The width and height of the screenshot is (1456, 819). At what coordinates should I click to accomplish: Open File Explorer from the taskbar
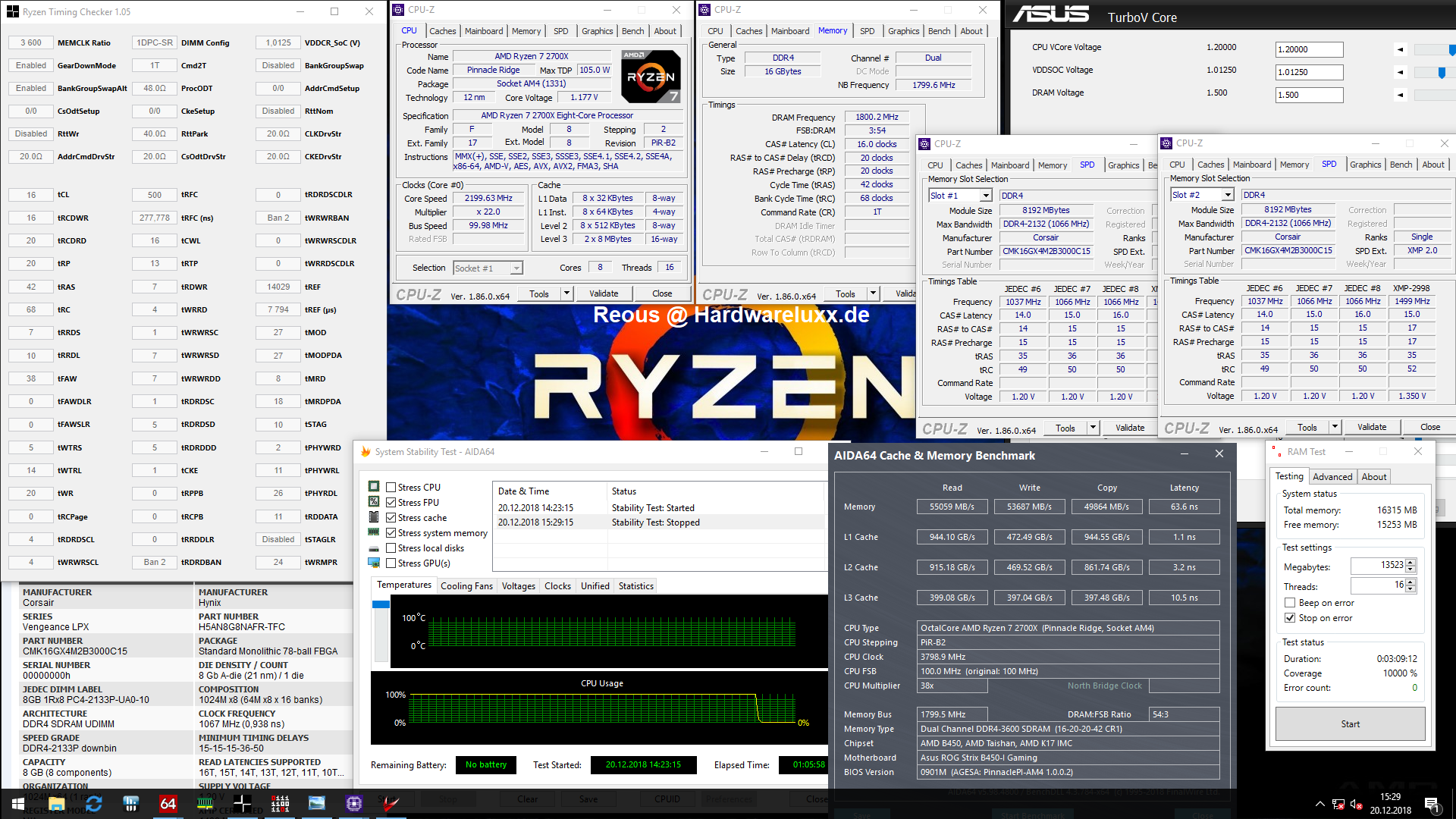click(56, 803)
